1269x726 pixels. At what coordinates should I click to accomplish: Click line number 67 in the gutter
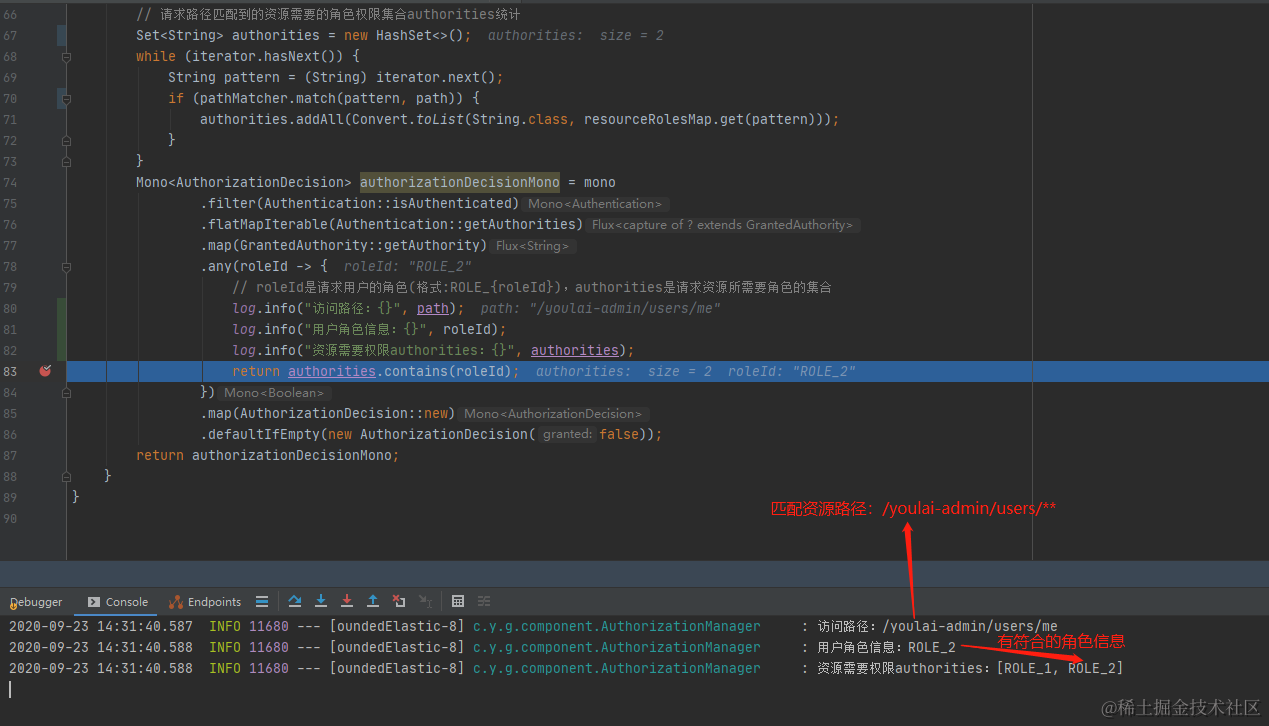coord(10,35)
